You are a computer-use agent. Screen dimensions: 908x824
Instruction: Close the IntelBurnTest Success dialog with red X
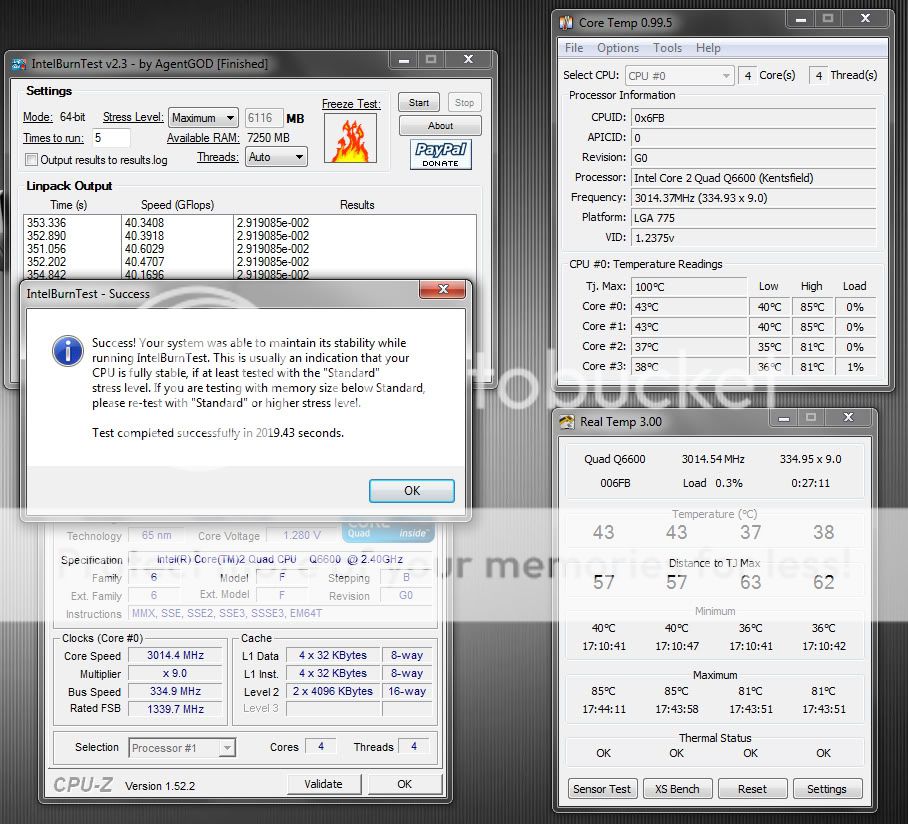click(443, 289)
